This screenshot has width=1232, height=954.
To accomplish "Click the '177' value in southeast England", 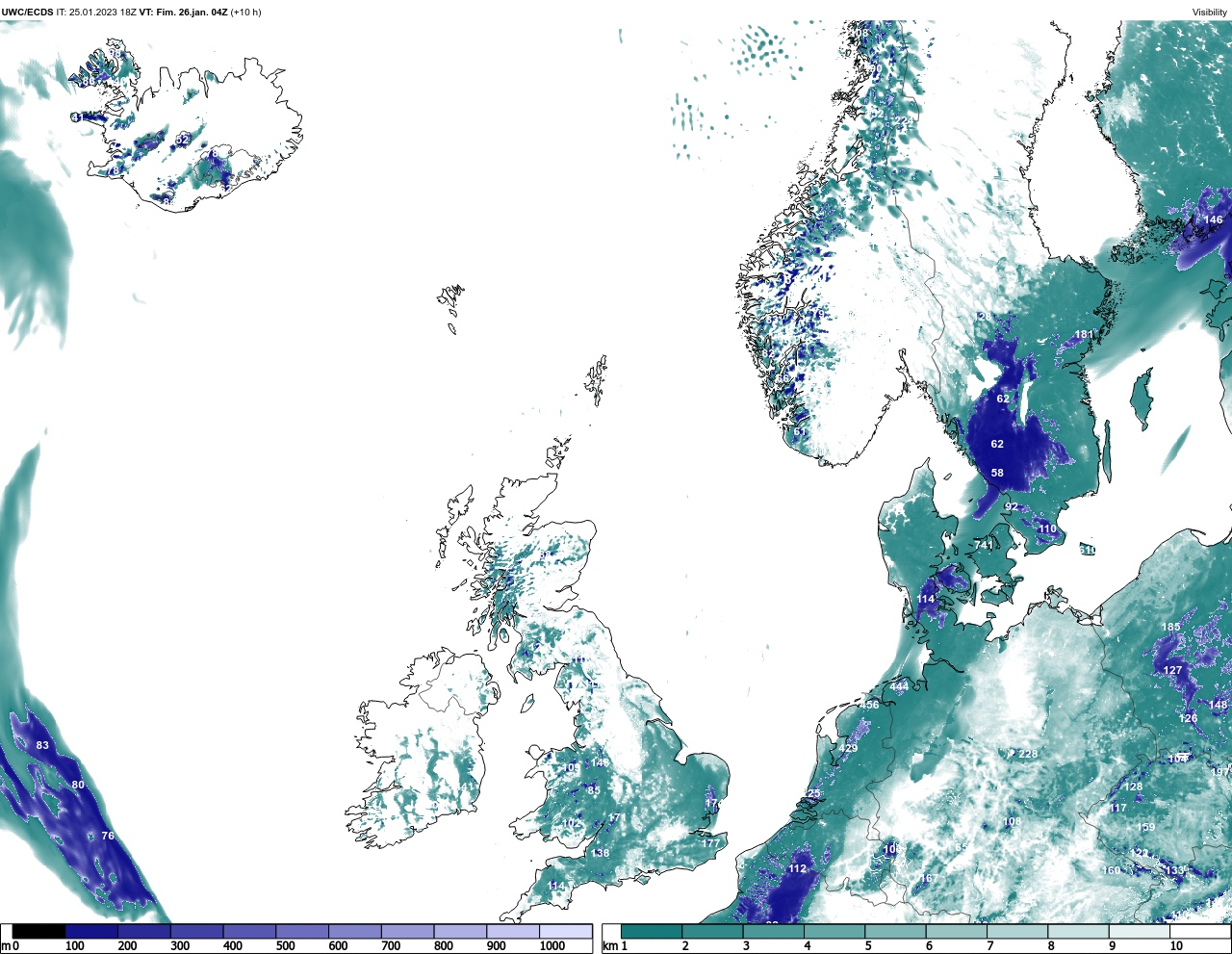I will point(710,843).
